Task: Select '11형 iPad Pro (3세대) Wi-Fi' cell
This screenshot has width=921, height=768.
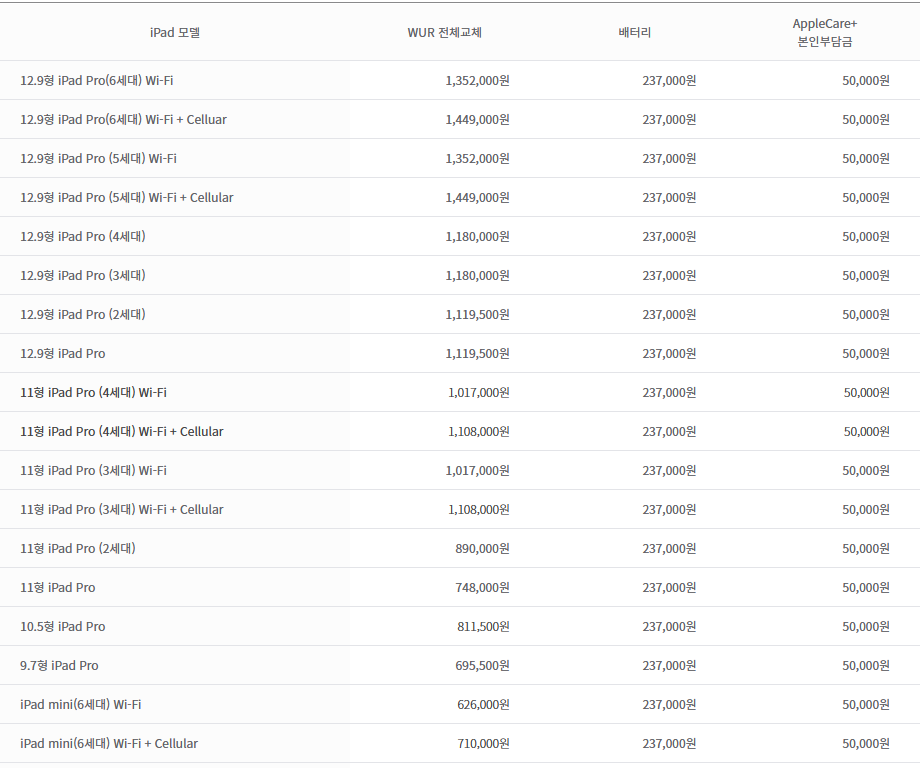Action: pos(93,470)
